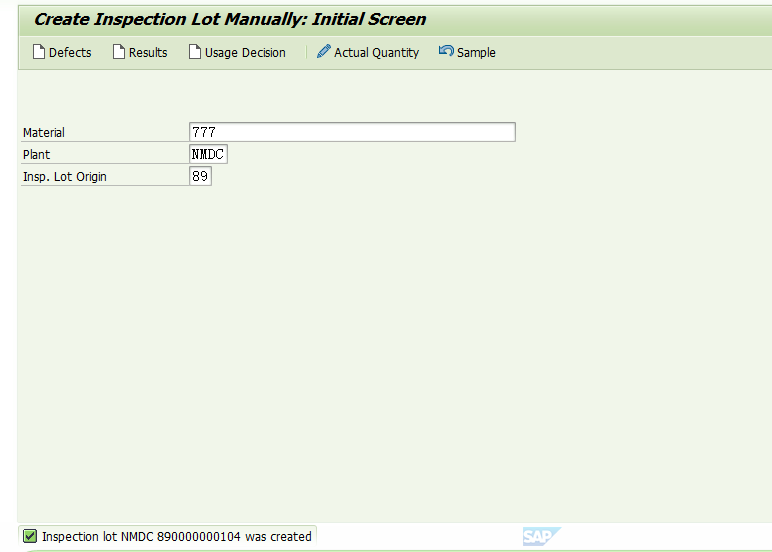Click the Sample undo-arrow icon

pyautogui.click(x=446, y=51)
